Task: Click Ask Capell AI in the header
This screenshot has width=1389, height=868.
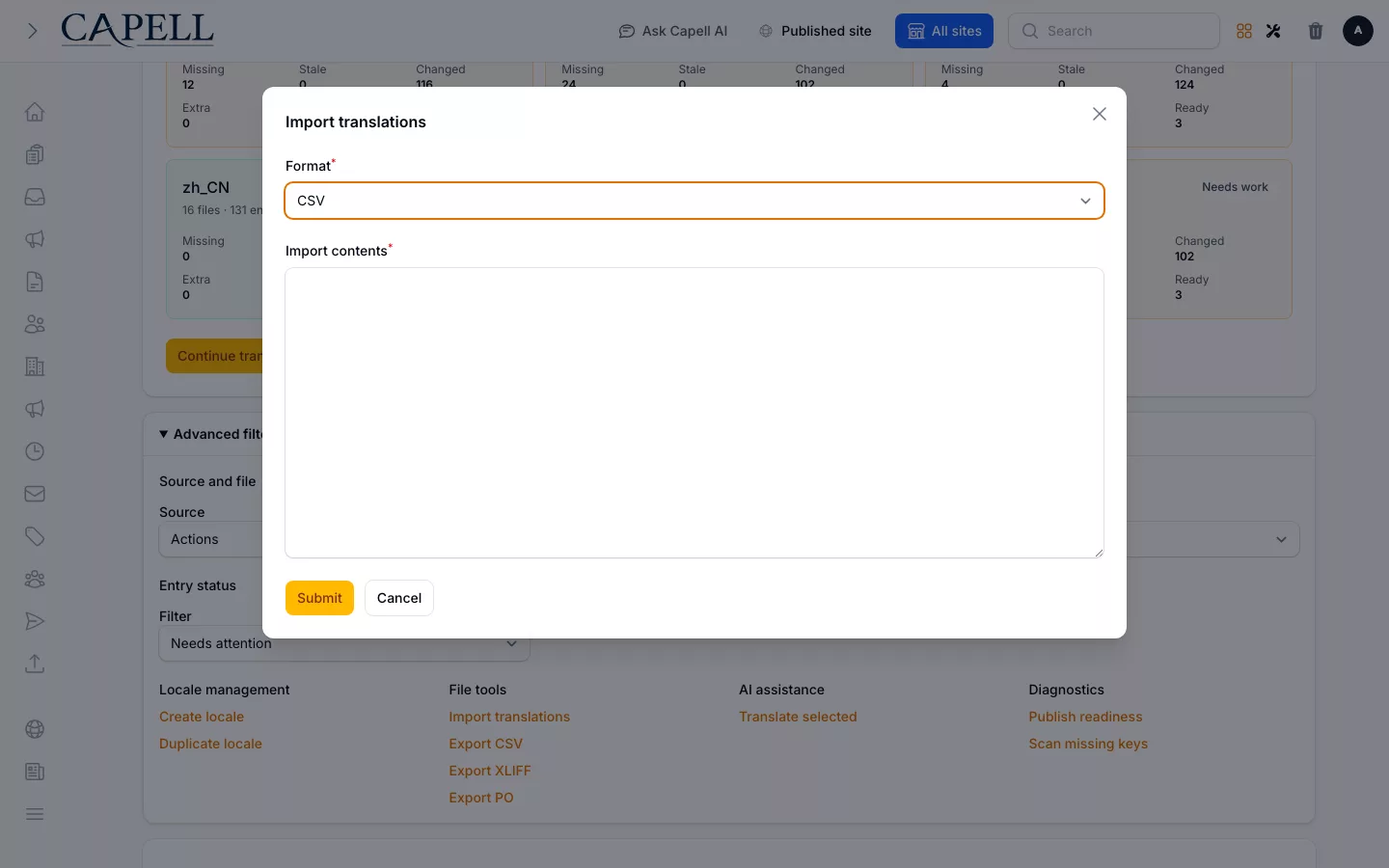Action: tap(673, 31)
